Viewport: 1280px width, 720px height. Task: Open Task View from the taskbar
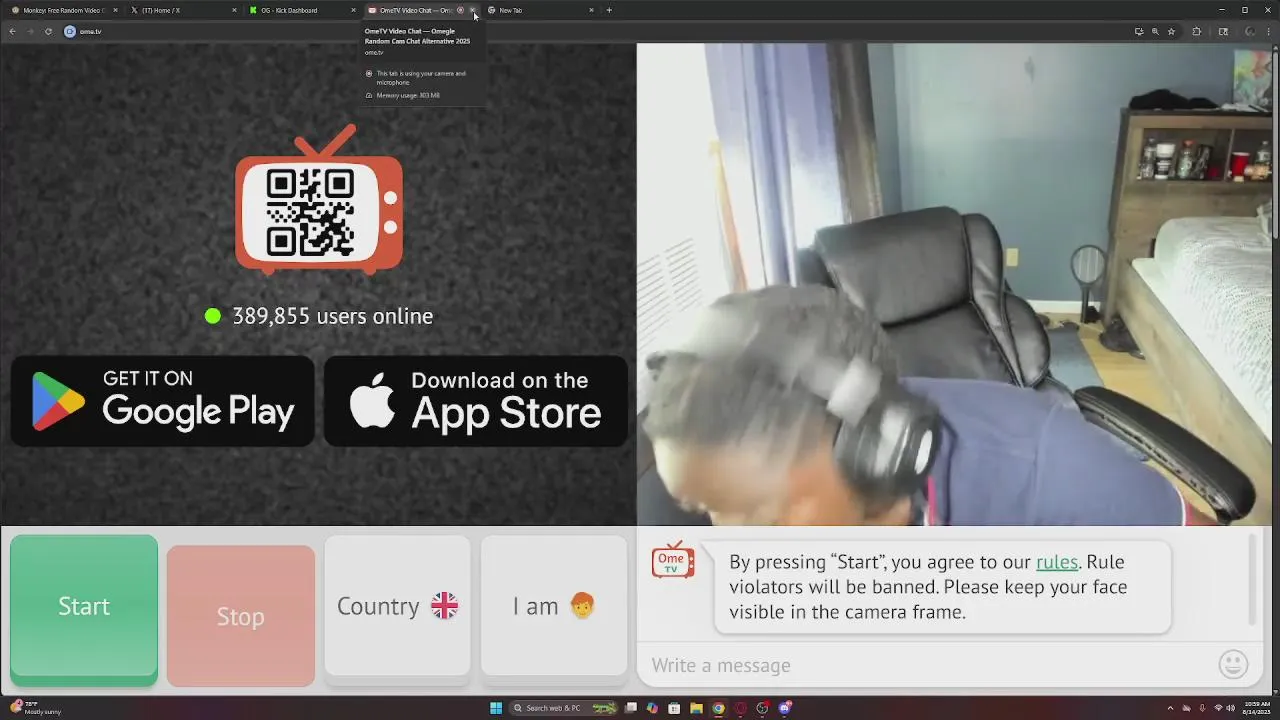[x=631, y=708]
